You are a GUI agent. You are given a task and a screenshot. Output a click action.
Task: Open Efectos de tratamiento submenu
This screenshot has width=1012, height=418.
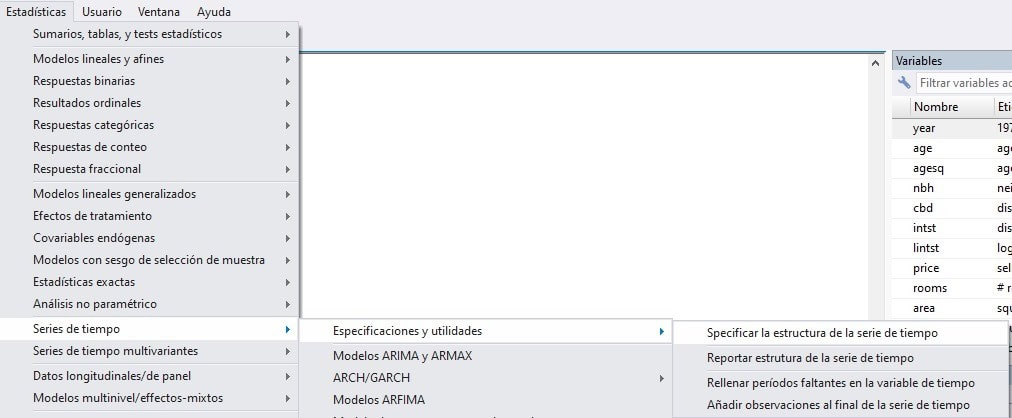92,216
